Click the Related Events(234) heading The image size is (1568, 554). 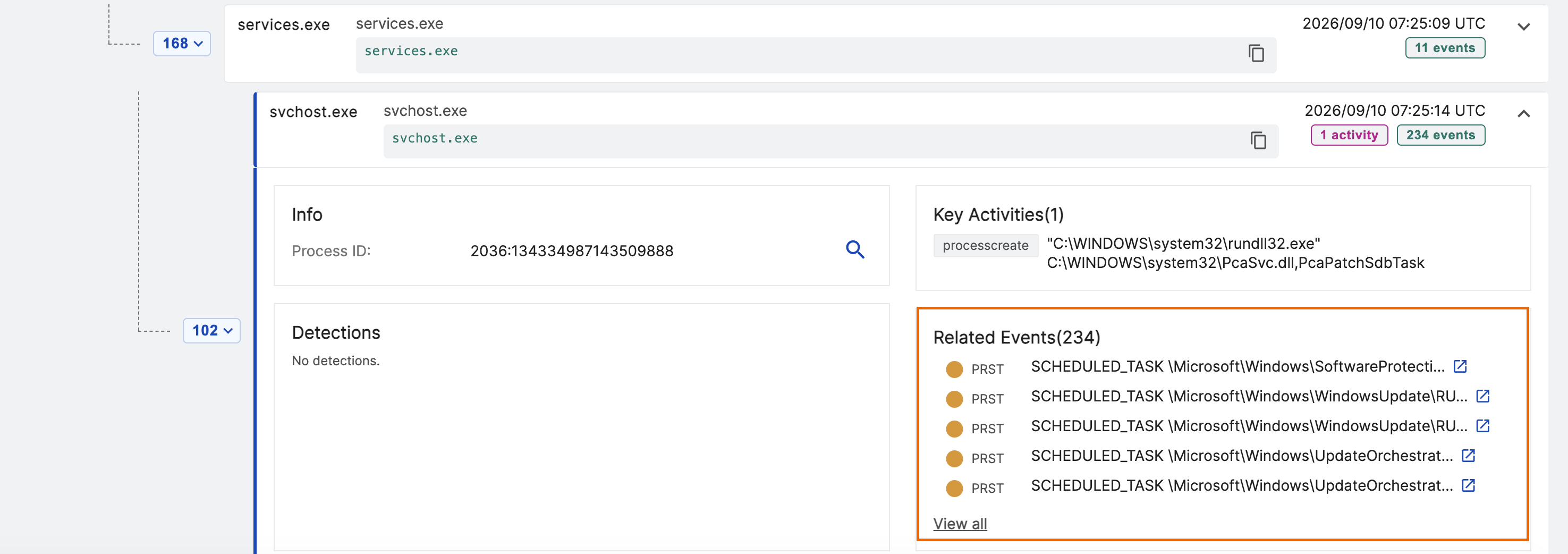[1016, 337]
